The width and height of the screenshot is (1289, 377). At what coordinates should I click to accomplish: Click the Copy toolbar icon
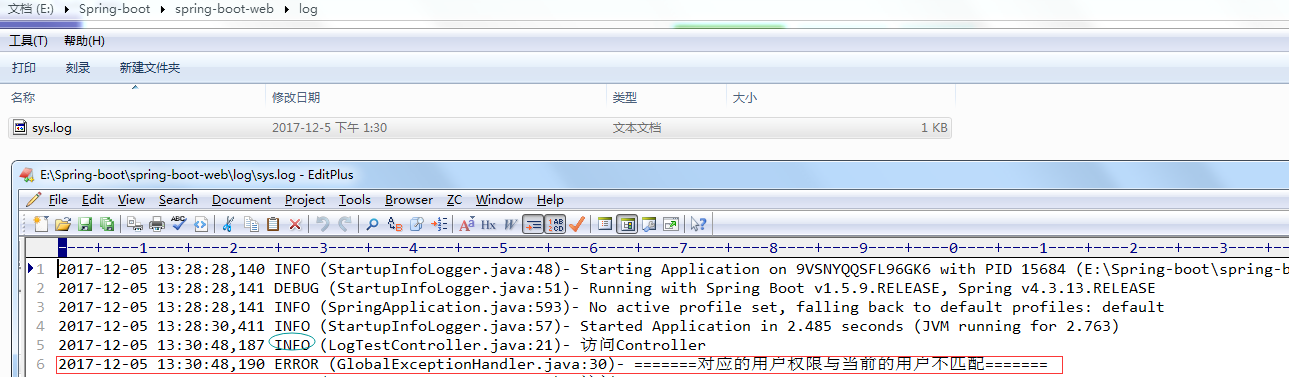(251, 224)
